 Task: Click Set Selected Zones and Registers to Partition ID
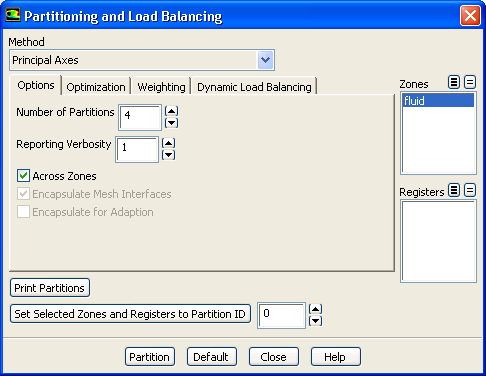130,314
